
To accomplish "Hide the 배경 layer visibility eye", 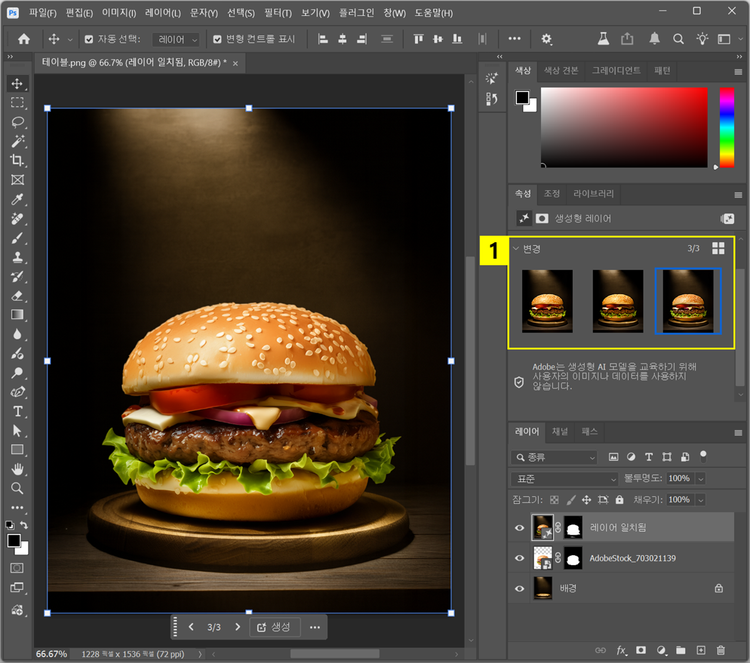I will pyautogui.click(x=519, y=589).
